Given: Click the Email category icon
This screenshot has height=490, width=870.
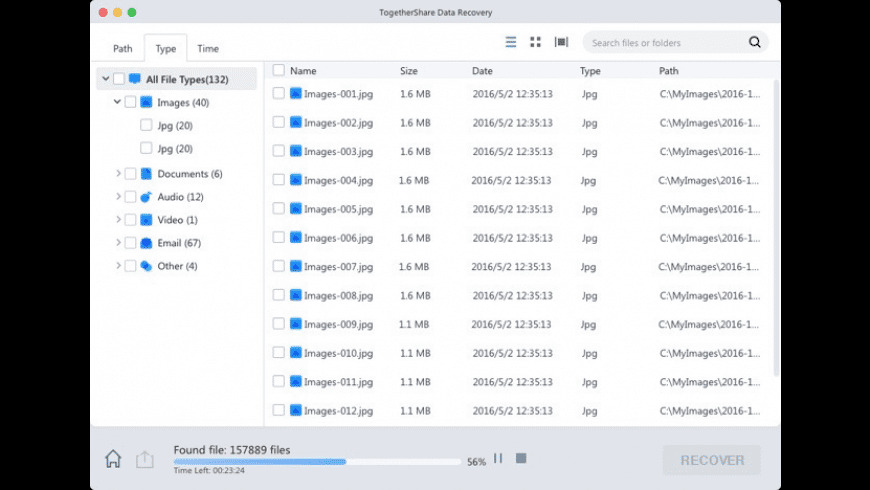Looking at the screenshot, I should pos(146,243).
